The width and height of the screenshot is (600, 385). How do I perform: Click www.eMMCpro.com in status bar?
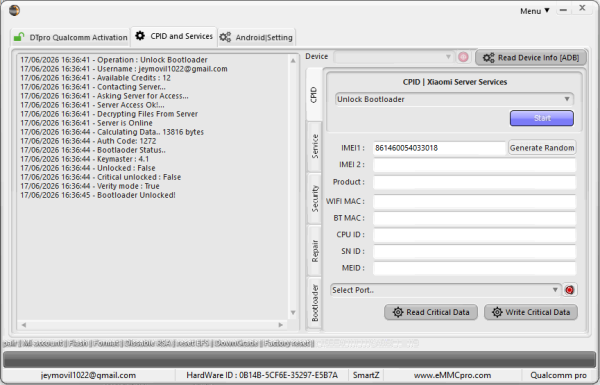point(452,375)
